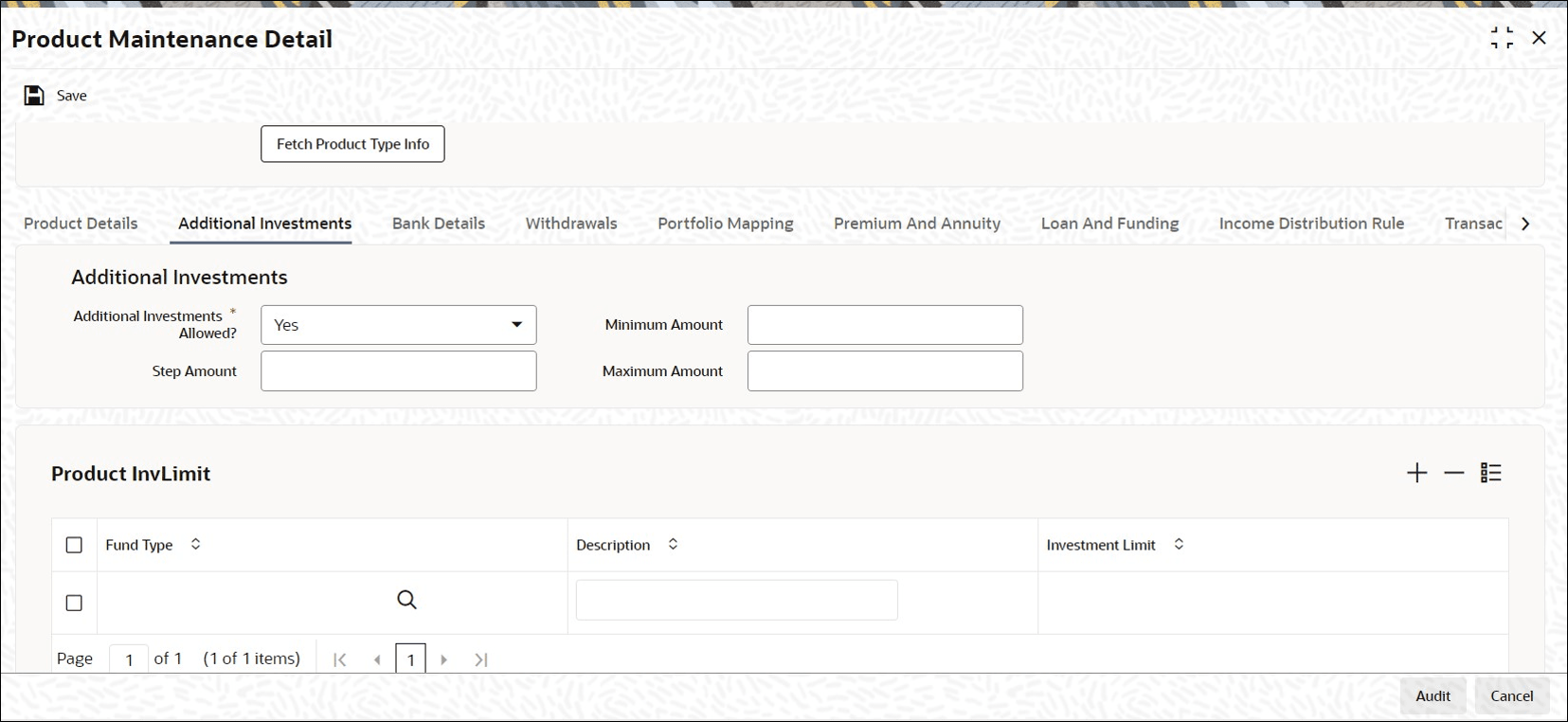This screenshot has height=722, width=1568.
Task: Open the Bank Details tab
Action: [x=439, y=224]
